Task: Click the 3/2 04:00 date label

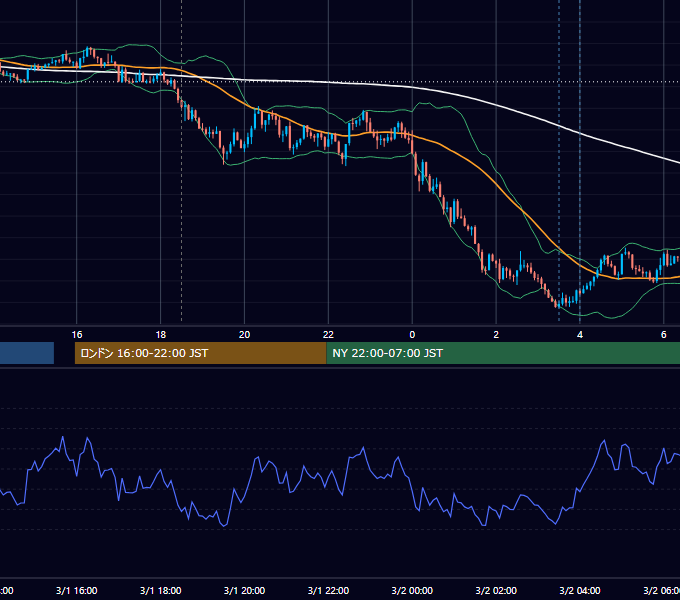Action: [x=580, y=590]
